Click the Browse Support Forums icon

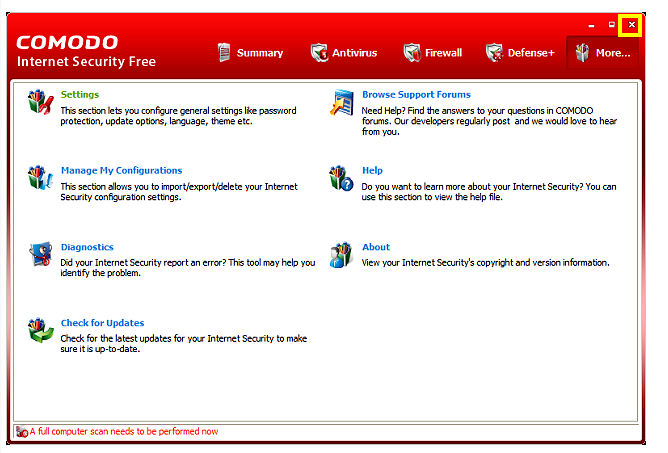point(342,102)
